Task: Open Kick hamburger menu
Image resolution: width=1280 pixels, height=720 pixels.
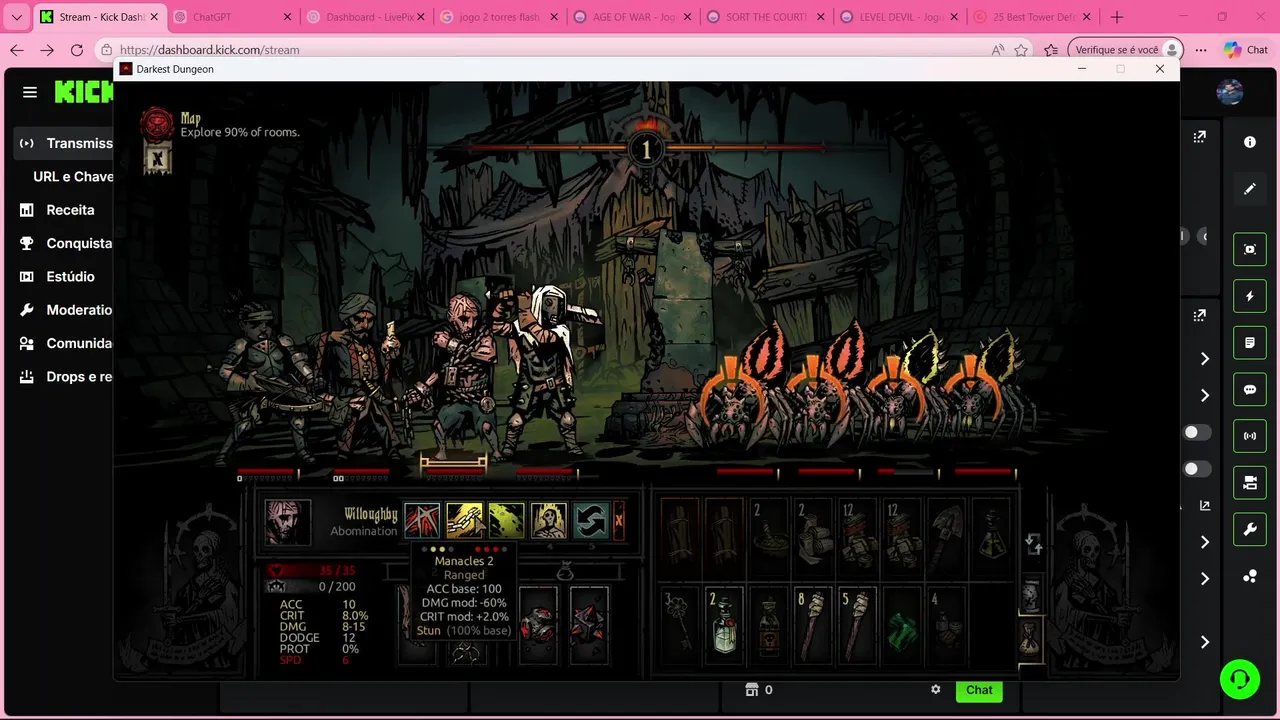Action: coord(30,92)
